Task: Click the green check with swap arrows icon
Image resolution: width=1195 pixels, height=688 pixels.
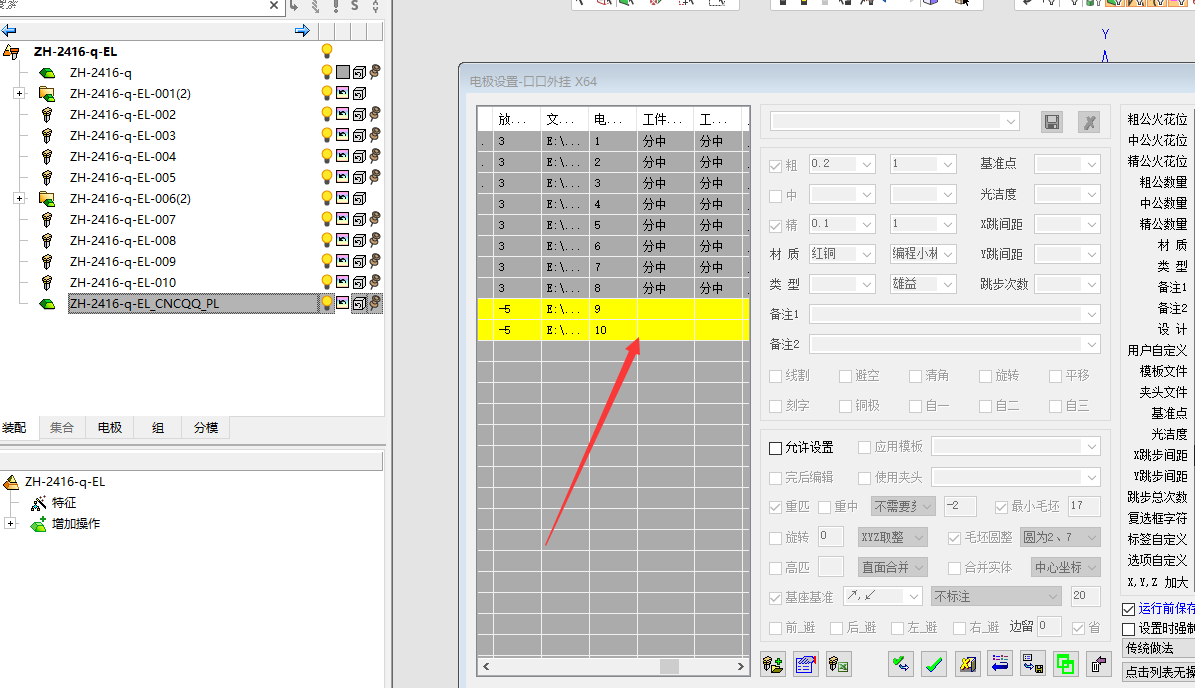Action: [x=901, y=664]
